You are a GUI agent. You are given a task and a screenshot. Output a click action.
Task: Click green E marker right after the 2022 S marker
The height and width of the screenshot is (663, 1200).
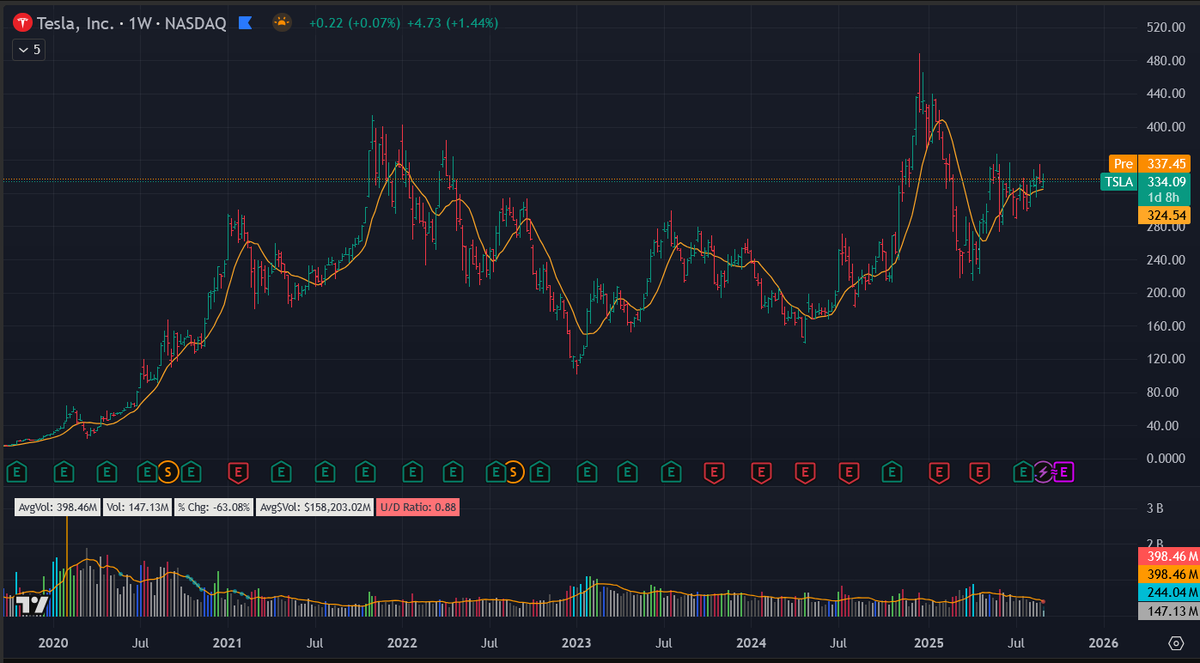click(x=540, y=470)
